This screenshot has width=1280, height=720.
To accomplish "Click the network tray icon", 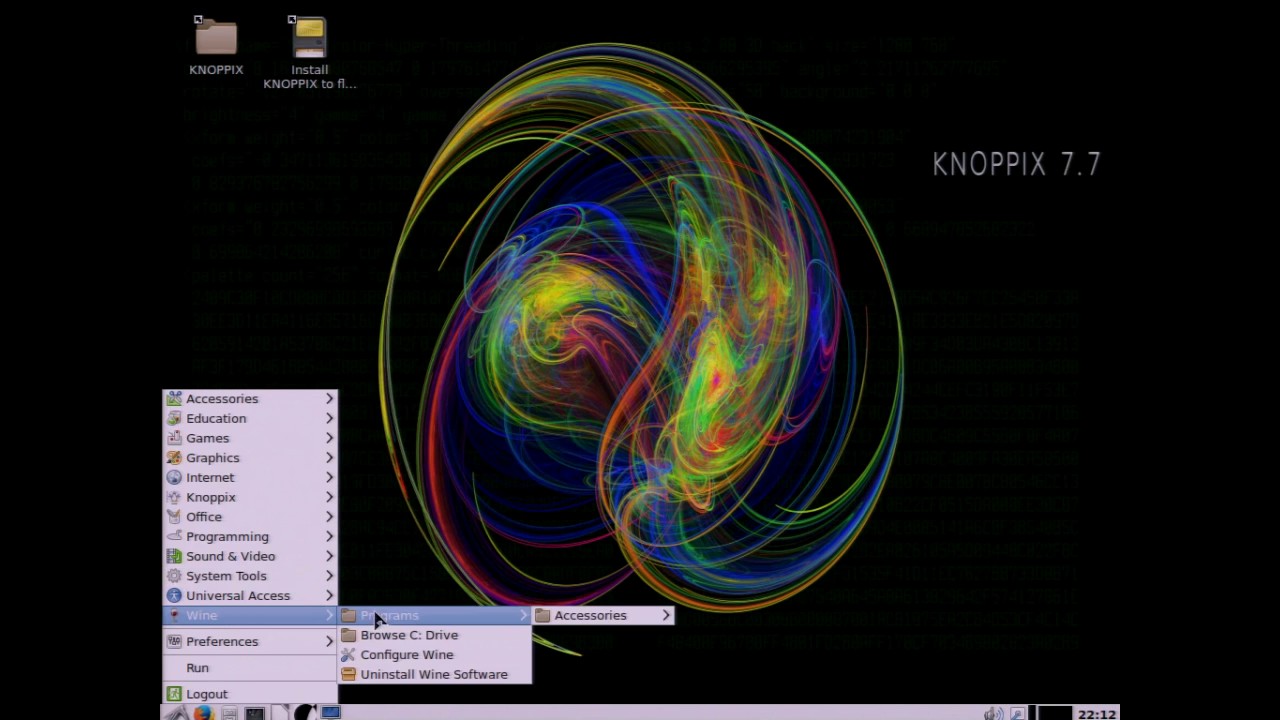I will pyautogui.click(x=1018, y=713).
